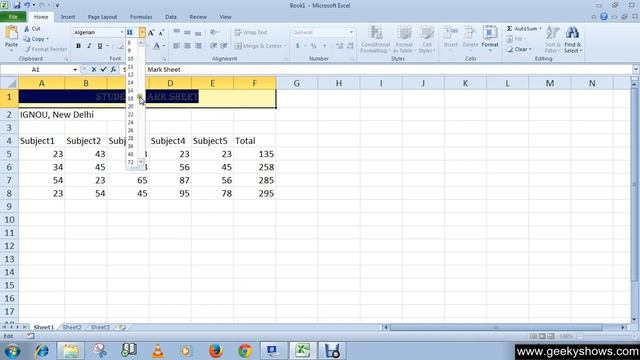
Task: Open the Orientation text rotation icon
Action: 214,32
